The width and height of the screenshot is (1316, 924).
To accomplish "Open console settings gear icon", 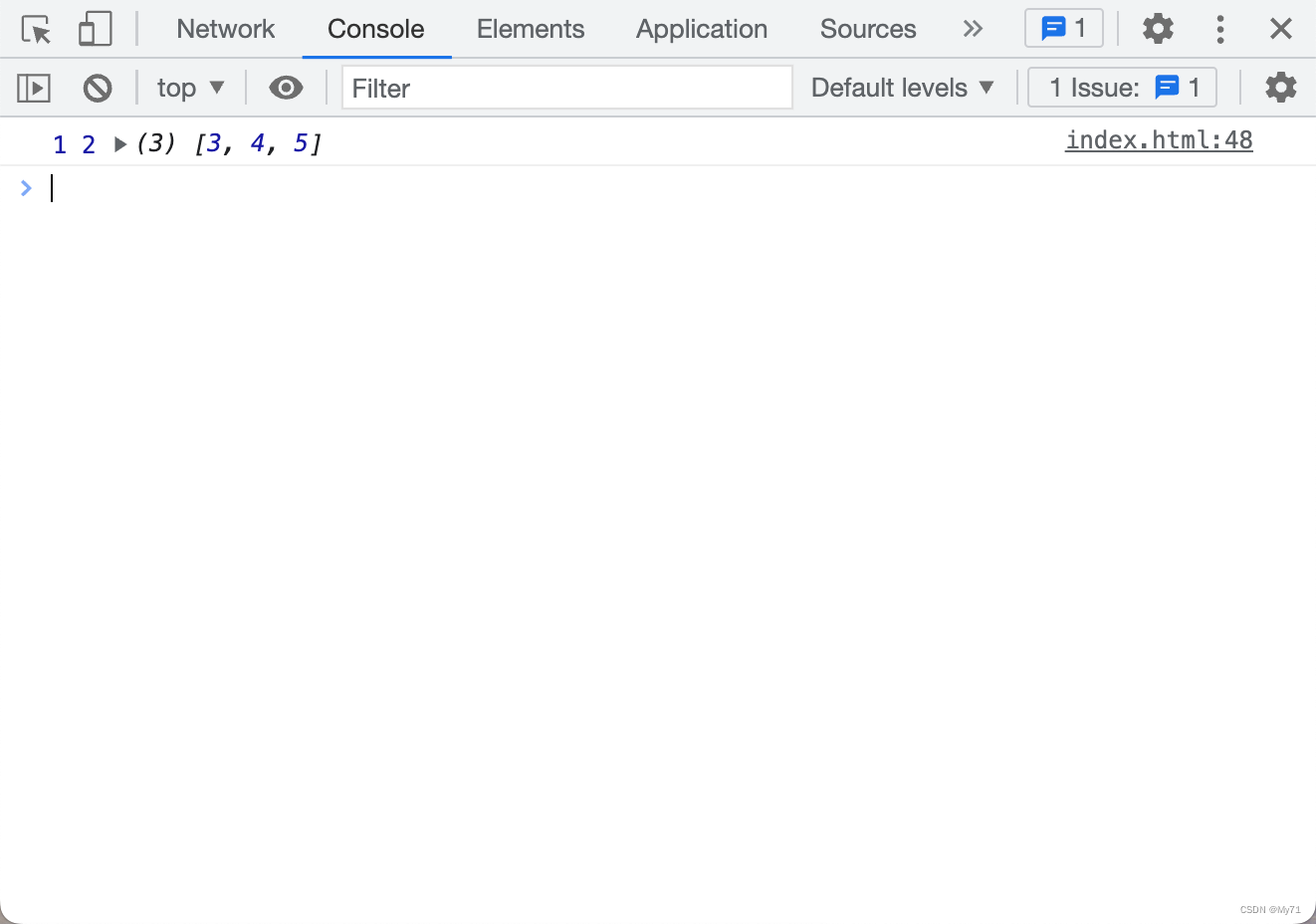I will coord(1280,89).
